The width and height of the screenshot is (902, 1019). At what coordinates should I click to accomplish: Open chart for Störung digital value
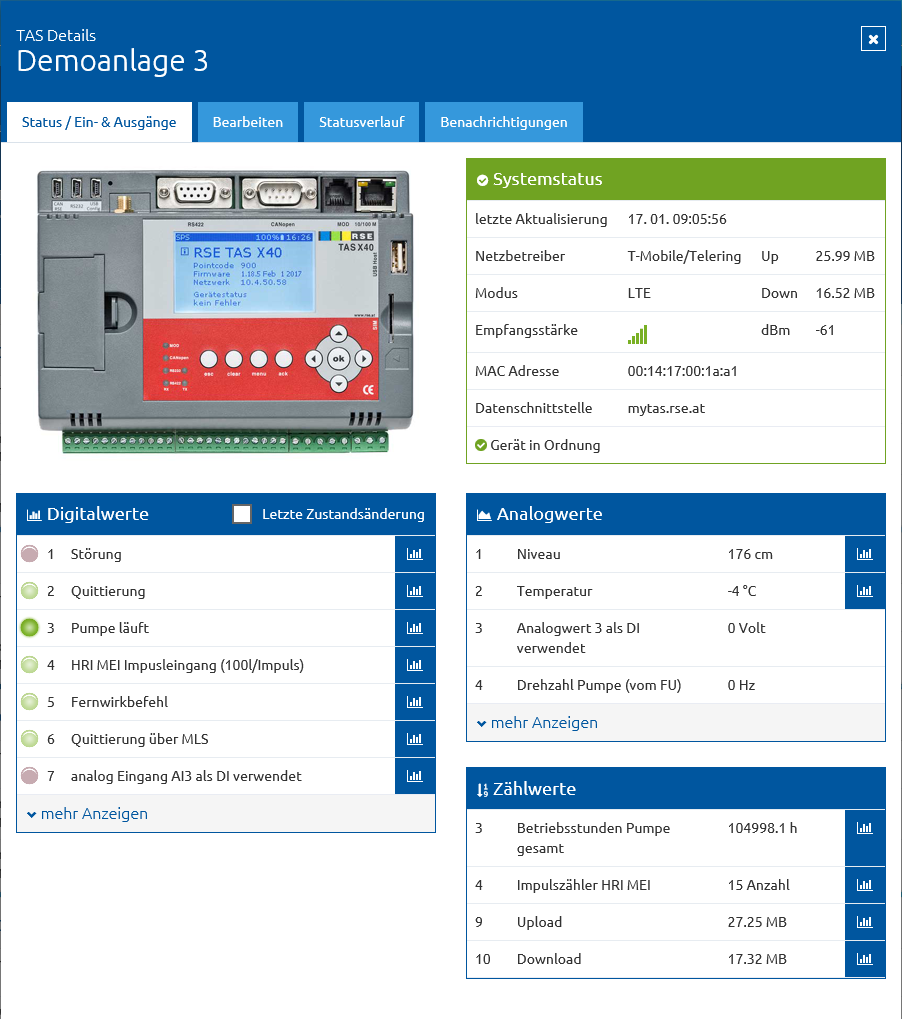(x=415, y=554)
